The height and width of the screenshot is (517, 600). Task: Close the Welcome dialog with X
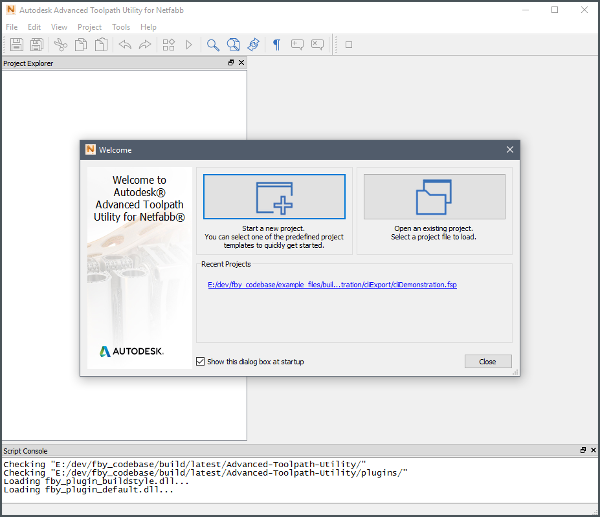tap(510, 150)
